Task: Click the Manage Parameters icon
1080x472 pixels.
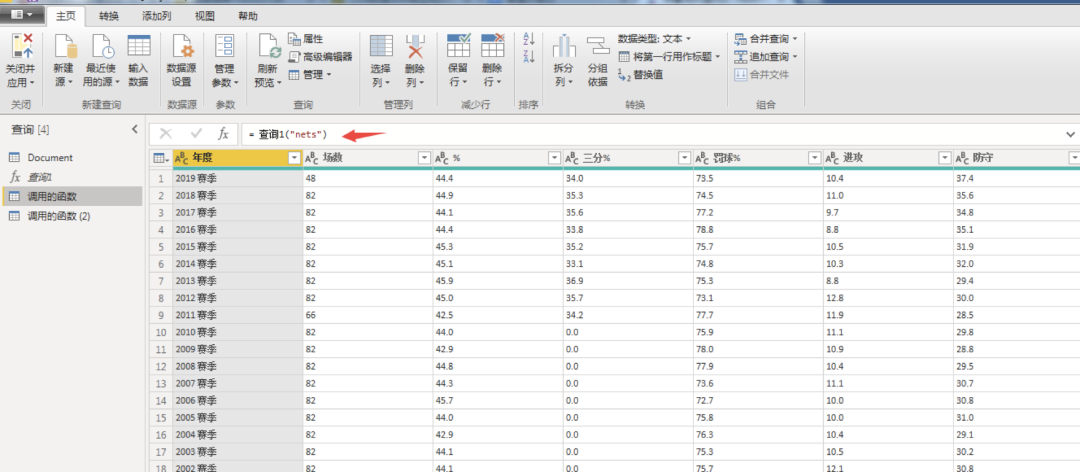Action: [225, 47]
